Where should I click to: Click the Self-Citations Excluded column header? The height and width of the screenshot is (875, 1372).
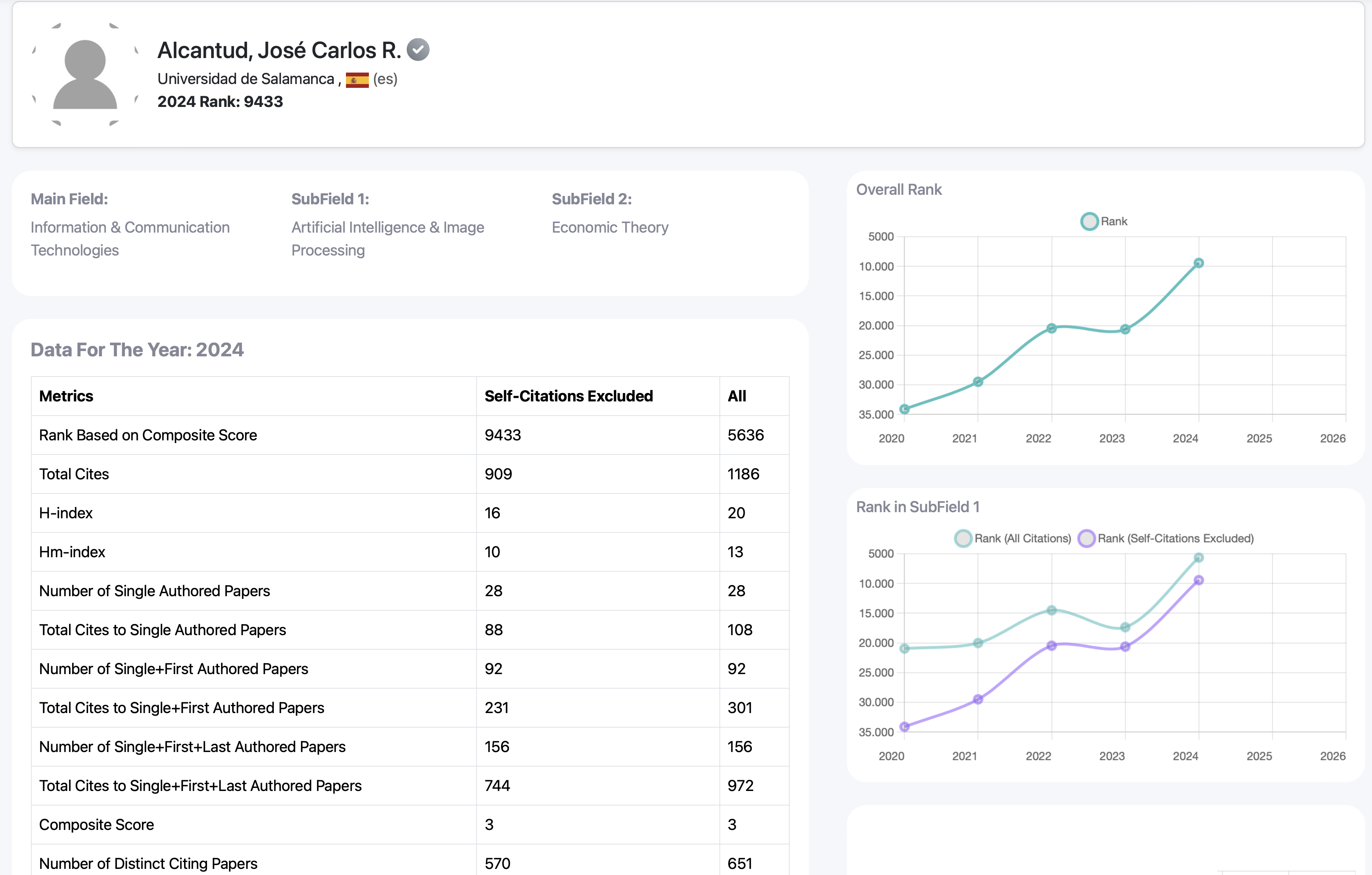568,396
